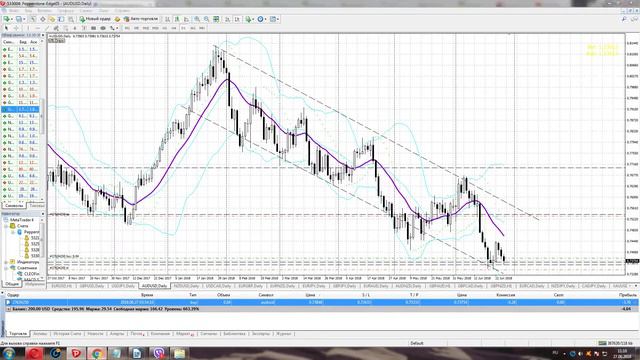640x360 pixels.
Task: Switch to the USDJPY,Daily chart tab
Action: (x=123, y=286)
